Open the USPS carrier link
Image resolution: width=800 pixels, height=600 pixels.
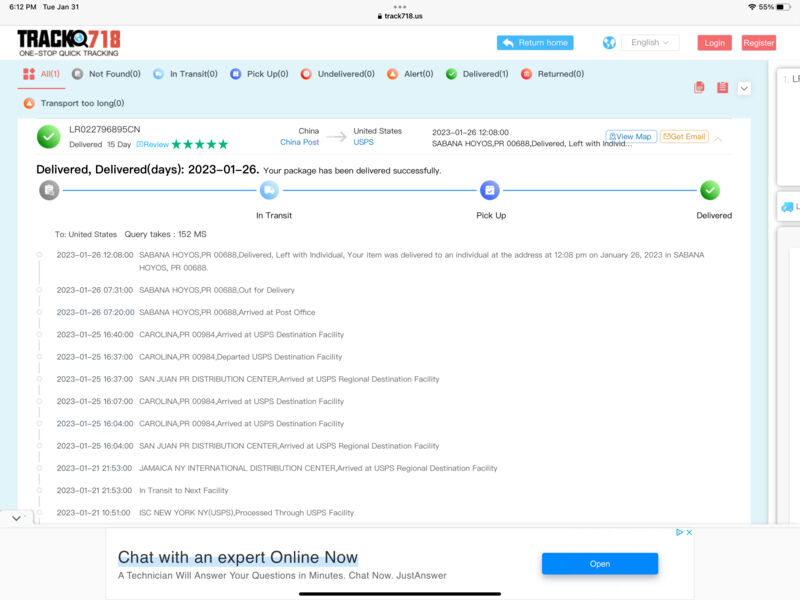pyautogui.click(x=363, y=142)
